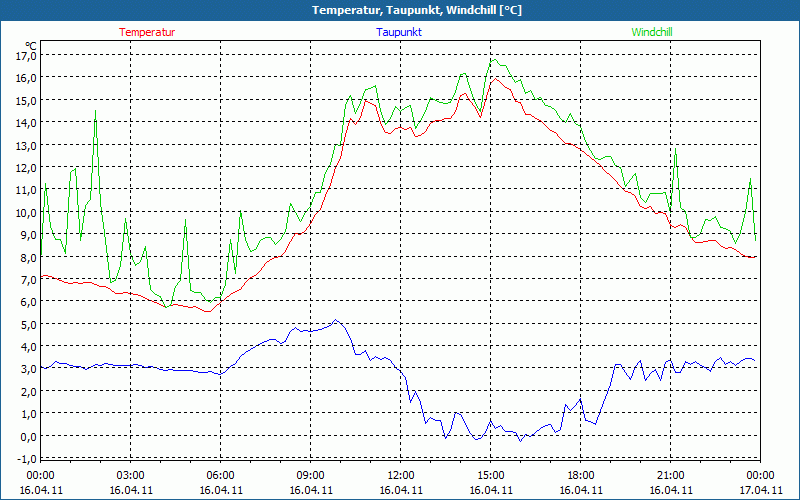800x500 pixels.
Task: Click the 16,0 y-axis value
Action: [27, 78]
